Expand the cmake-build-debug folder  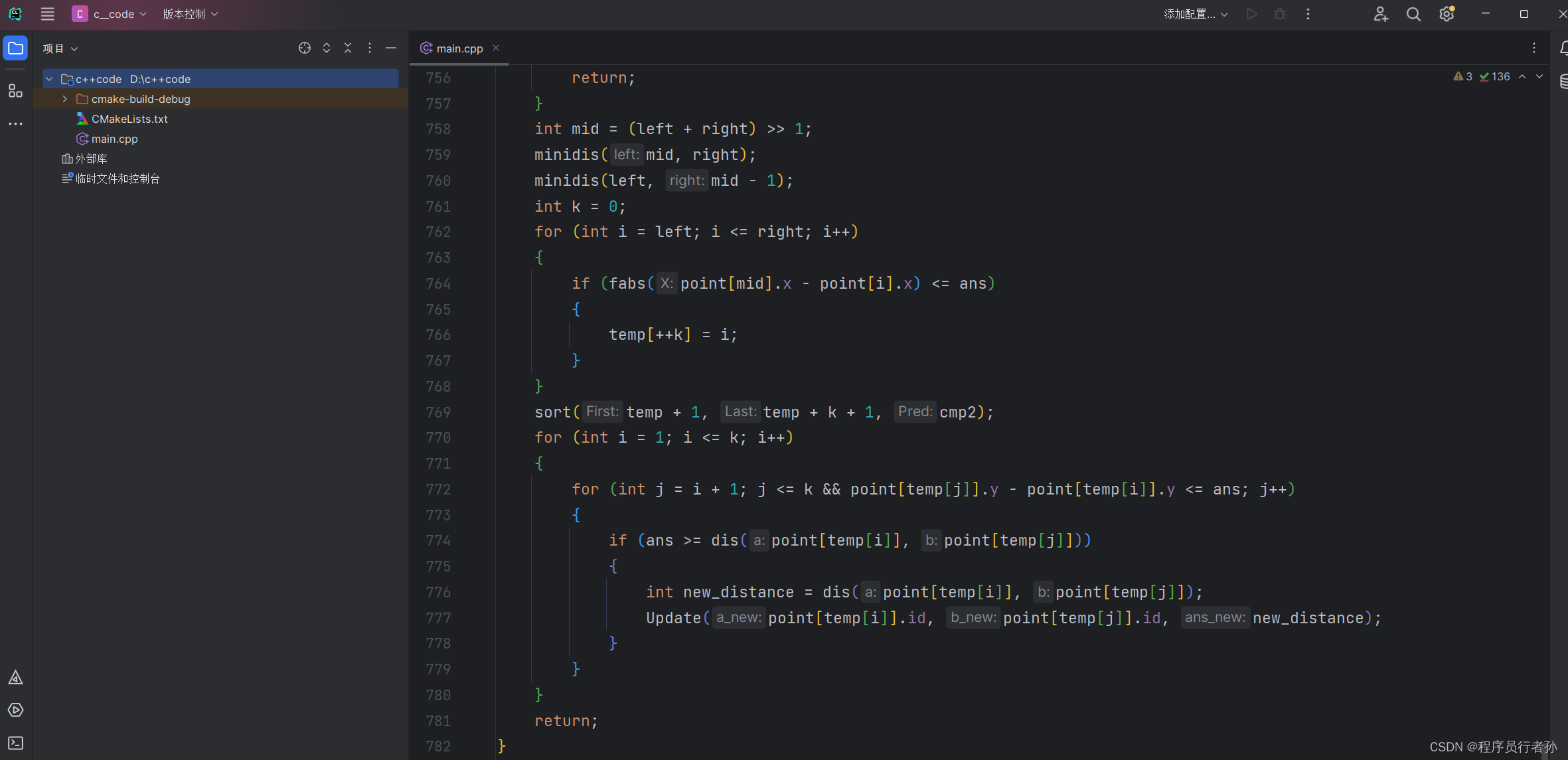(64, 99)
